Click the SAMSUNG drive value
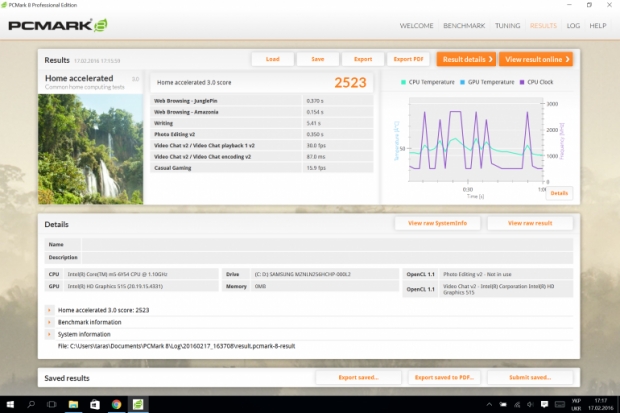 pyautogui.click(x=302, y=274)
